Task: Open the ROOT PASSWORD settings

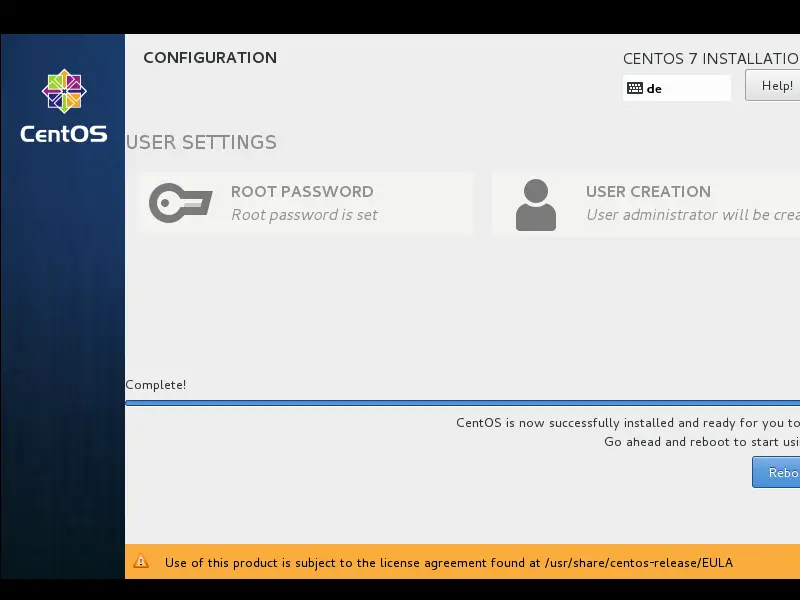Action: point(305,204)
